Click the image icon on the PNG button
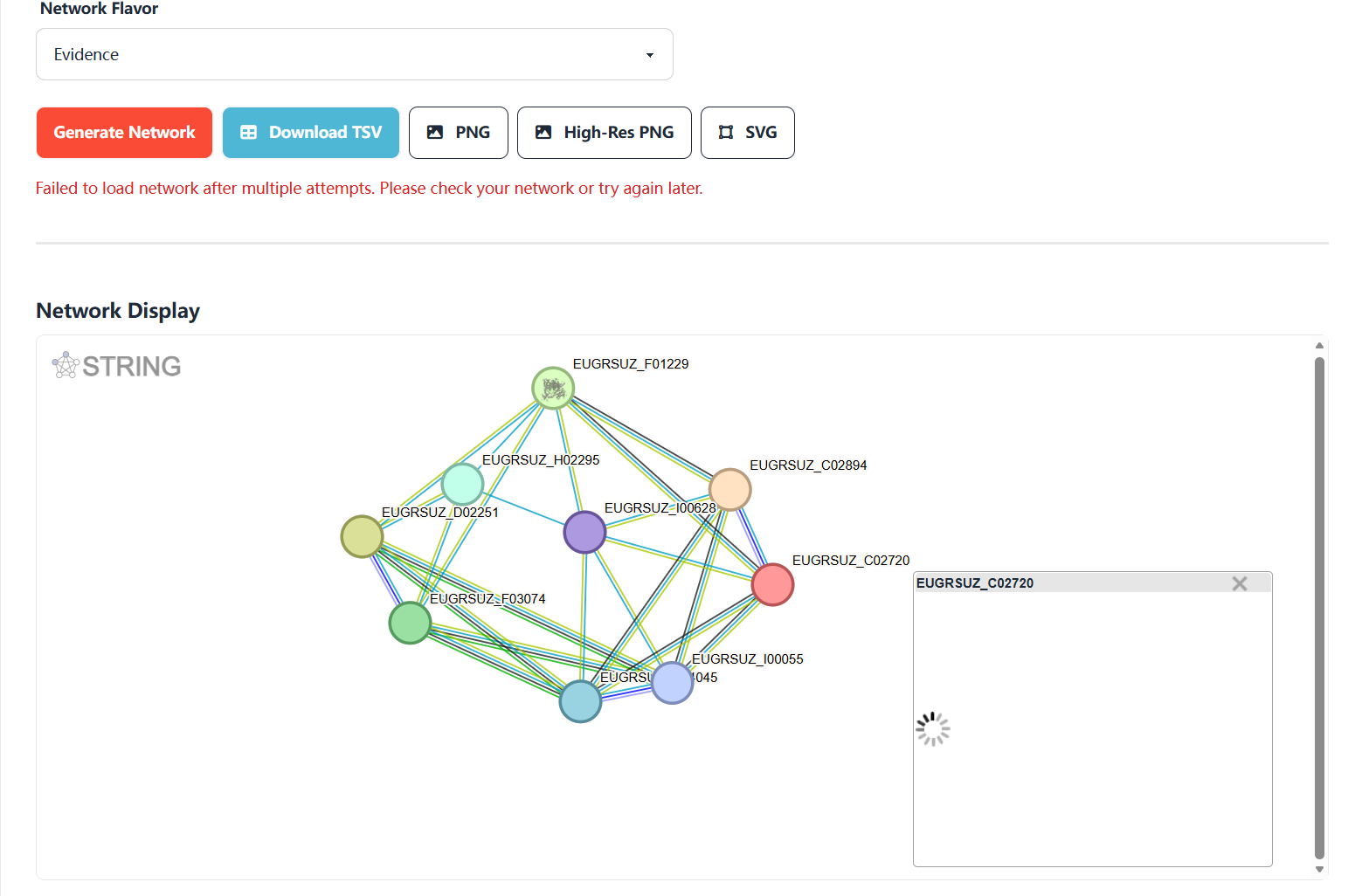 coord(437,132)
